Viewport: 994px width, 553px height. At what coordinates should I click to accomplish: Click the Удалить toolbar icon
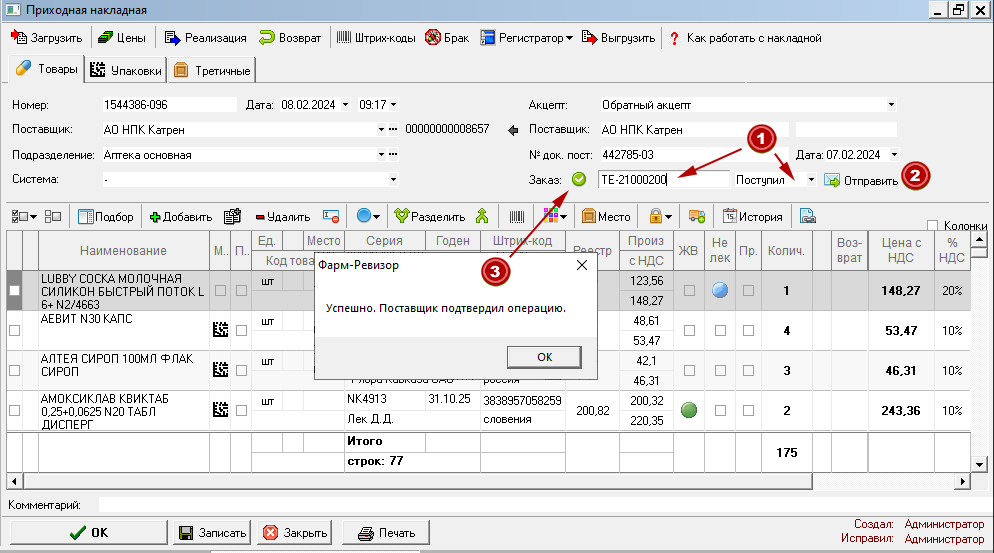point(260,217)
